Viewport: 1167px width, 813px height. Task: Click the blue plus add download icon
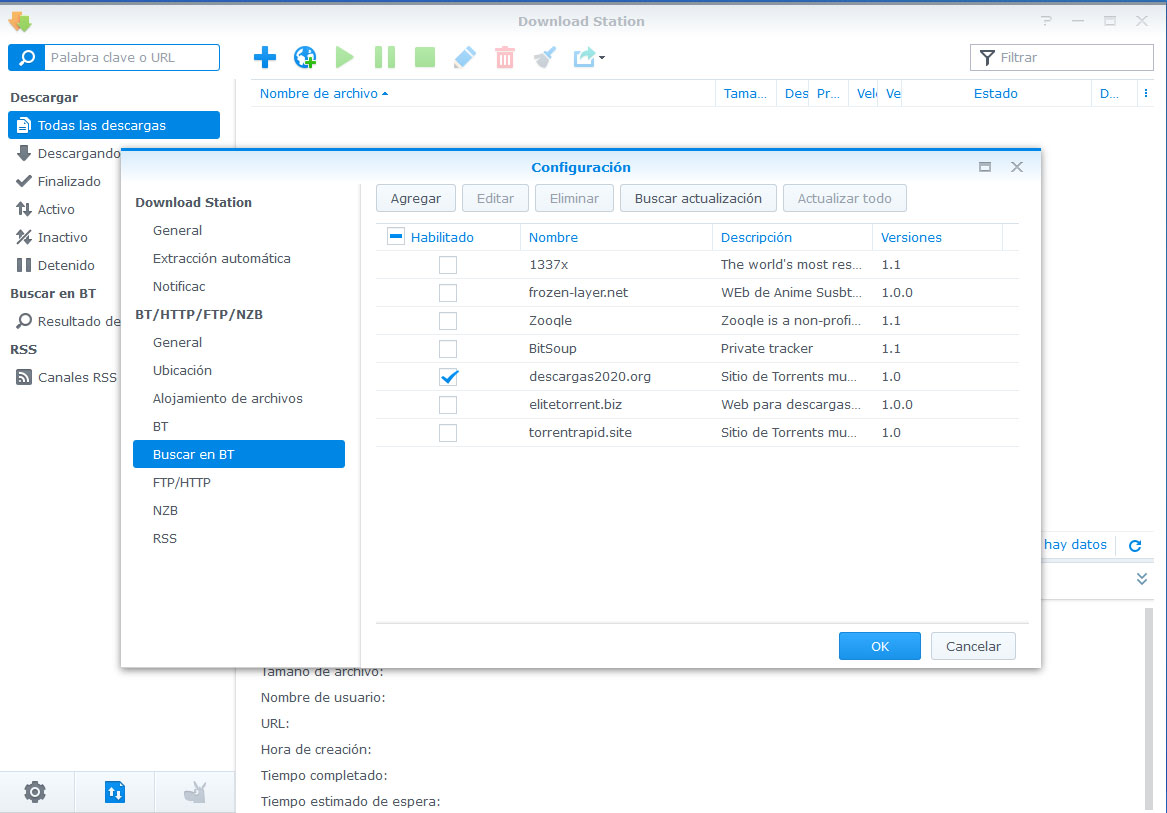coord(265,57)
